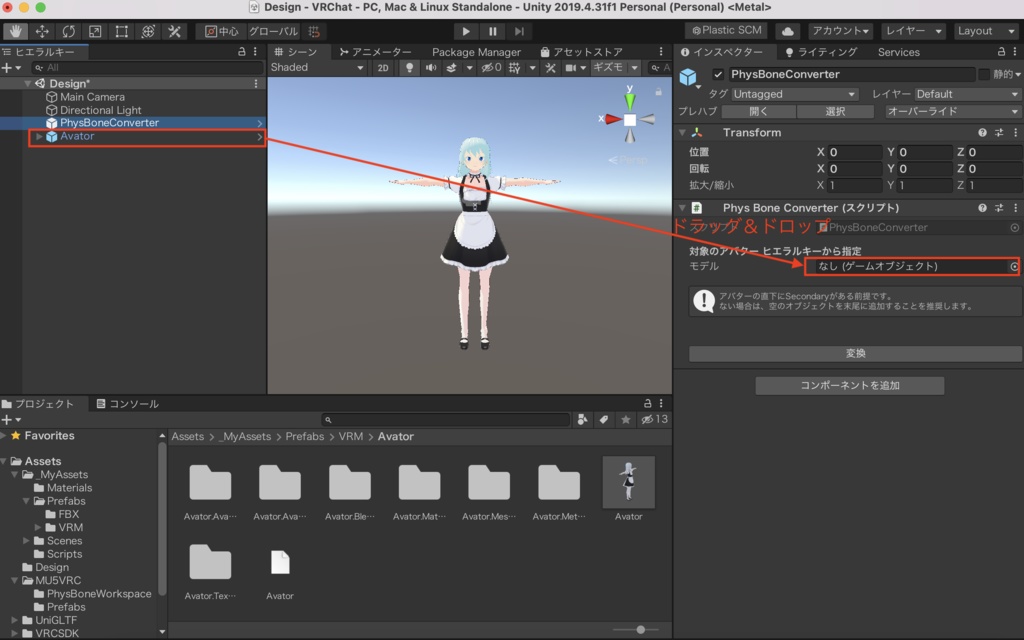Toggle scene lighting in the Scene view toolbar
This screenshot has width=1024, height=640.
pyautogui.click(x=409, y=66)
